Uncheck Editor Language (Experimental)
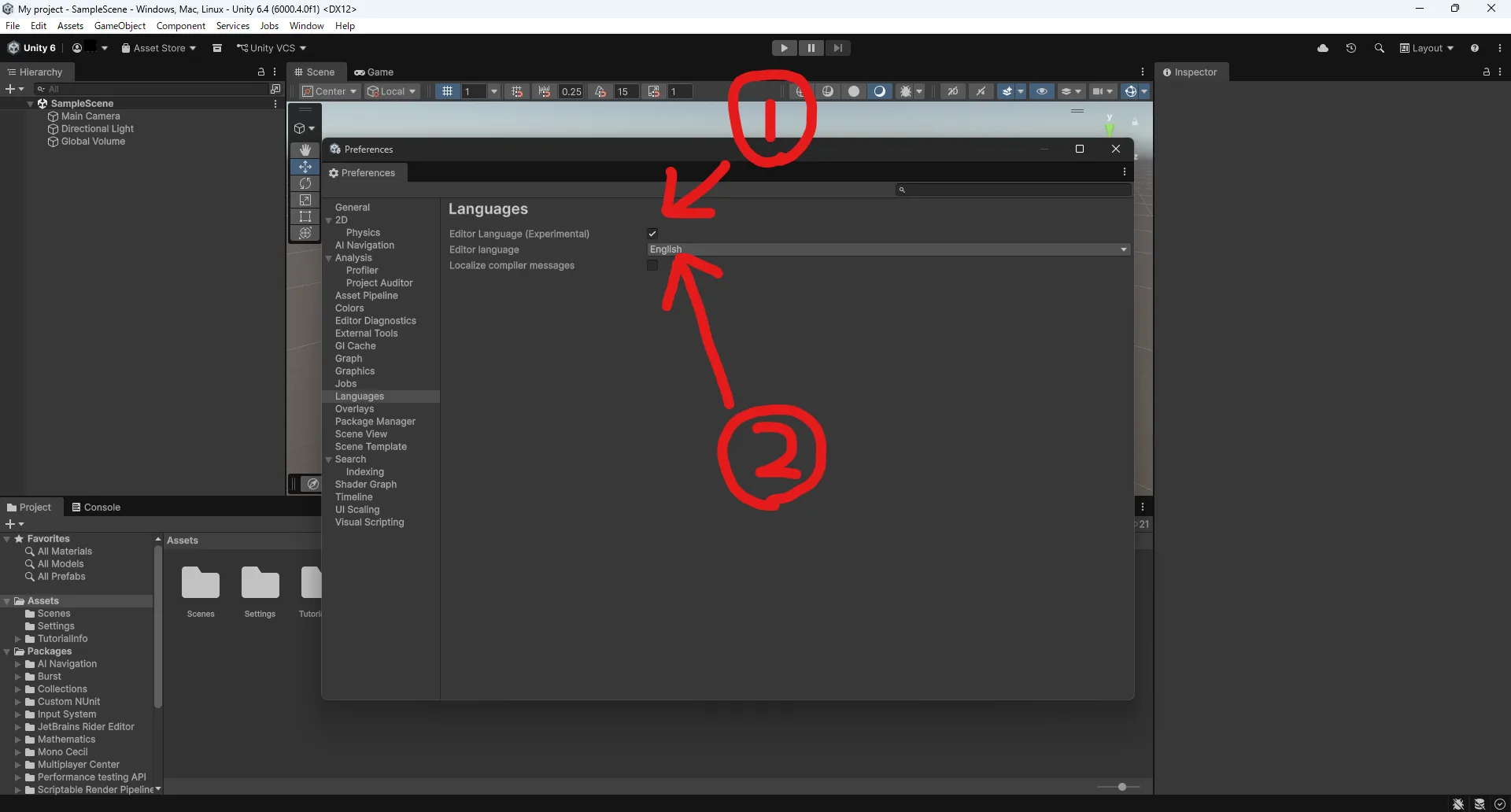The image size is (1511, 812). 652,233
